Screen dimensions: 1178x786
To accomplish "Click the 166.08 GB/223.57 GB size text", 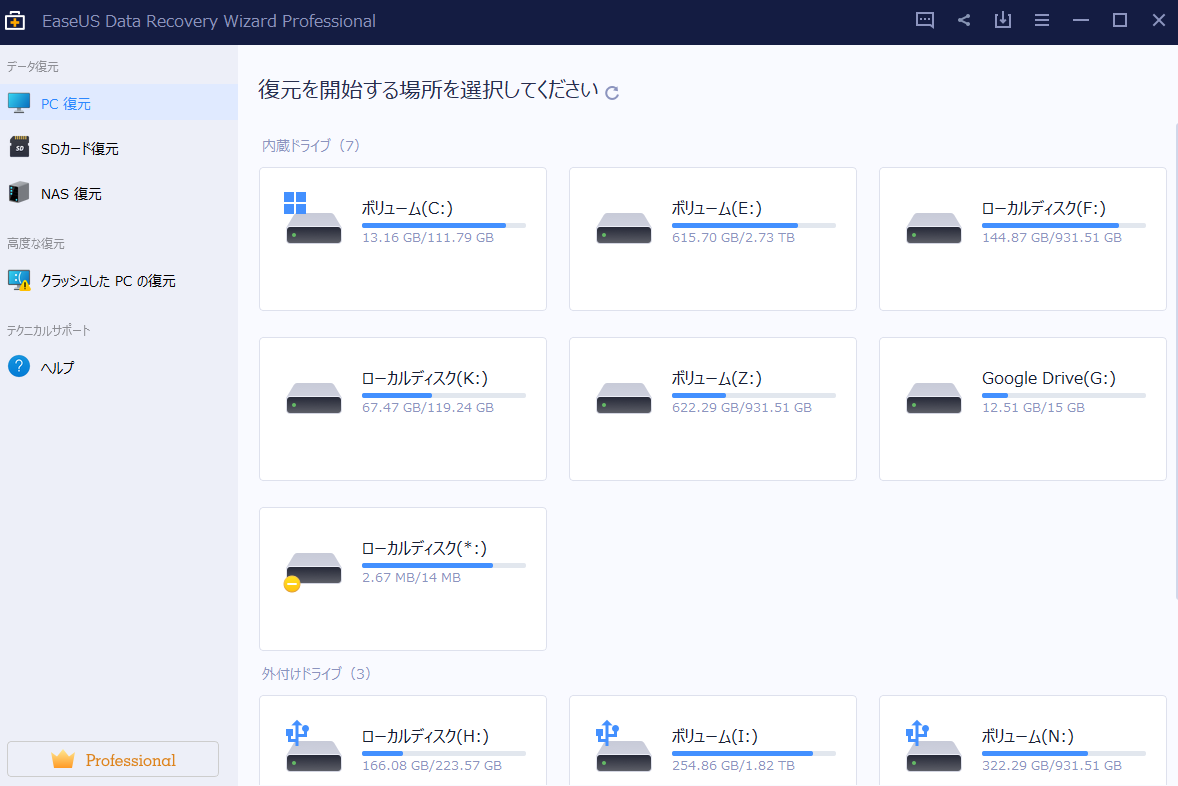I will coord(432,765).
